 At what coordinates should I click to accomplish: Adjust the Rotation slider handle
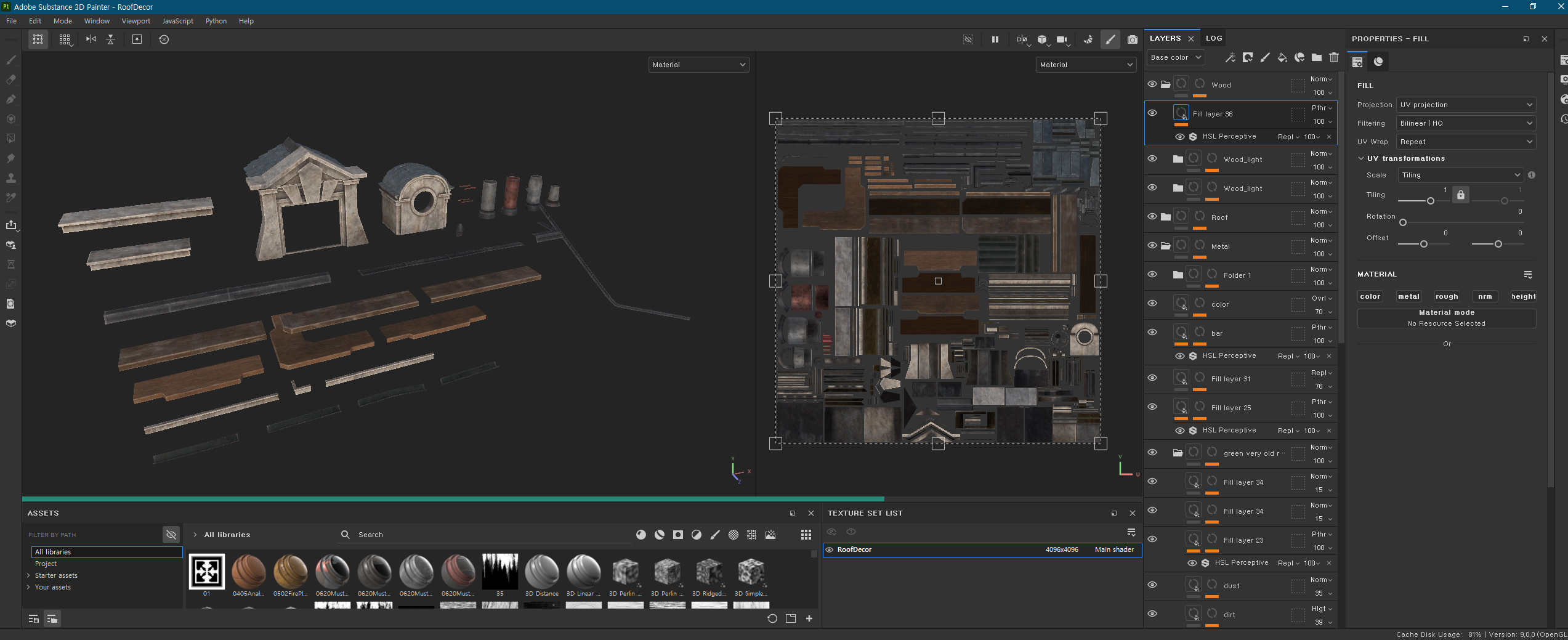[x=1403, y=222]
